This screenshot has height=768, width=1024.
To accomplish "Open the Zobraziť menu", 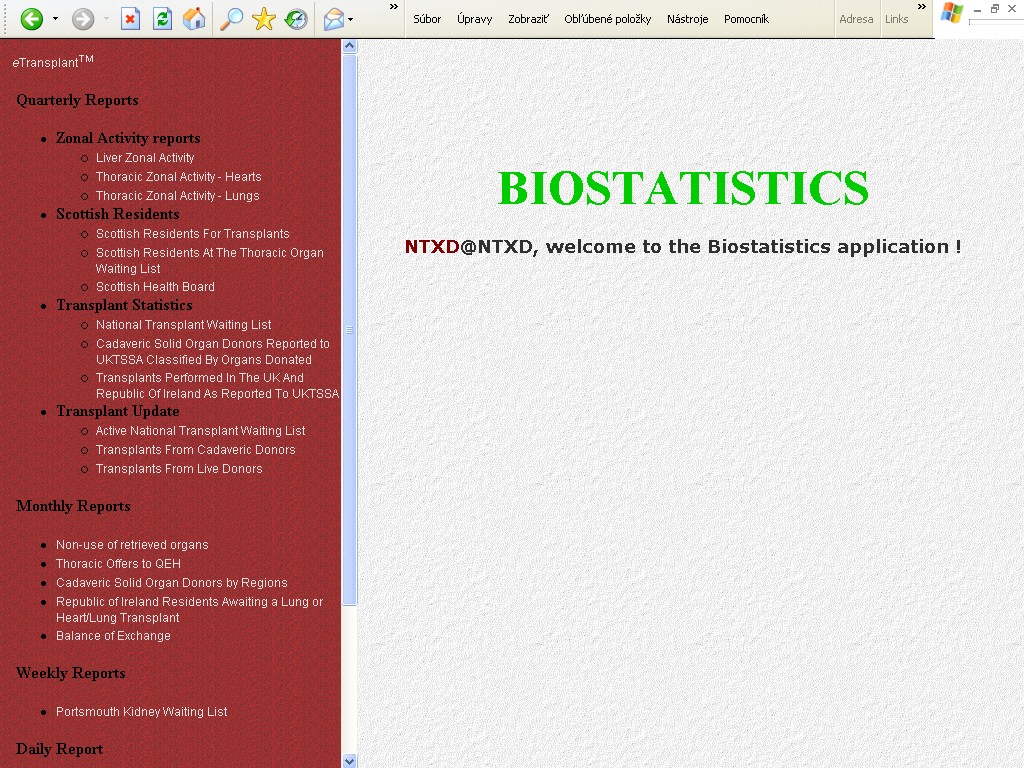I will [x=528, y=19].
